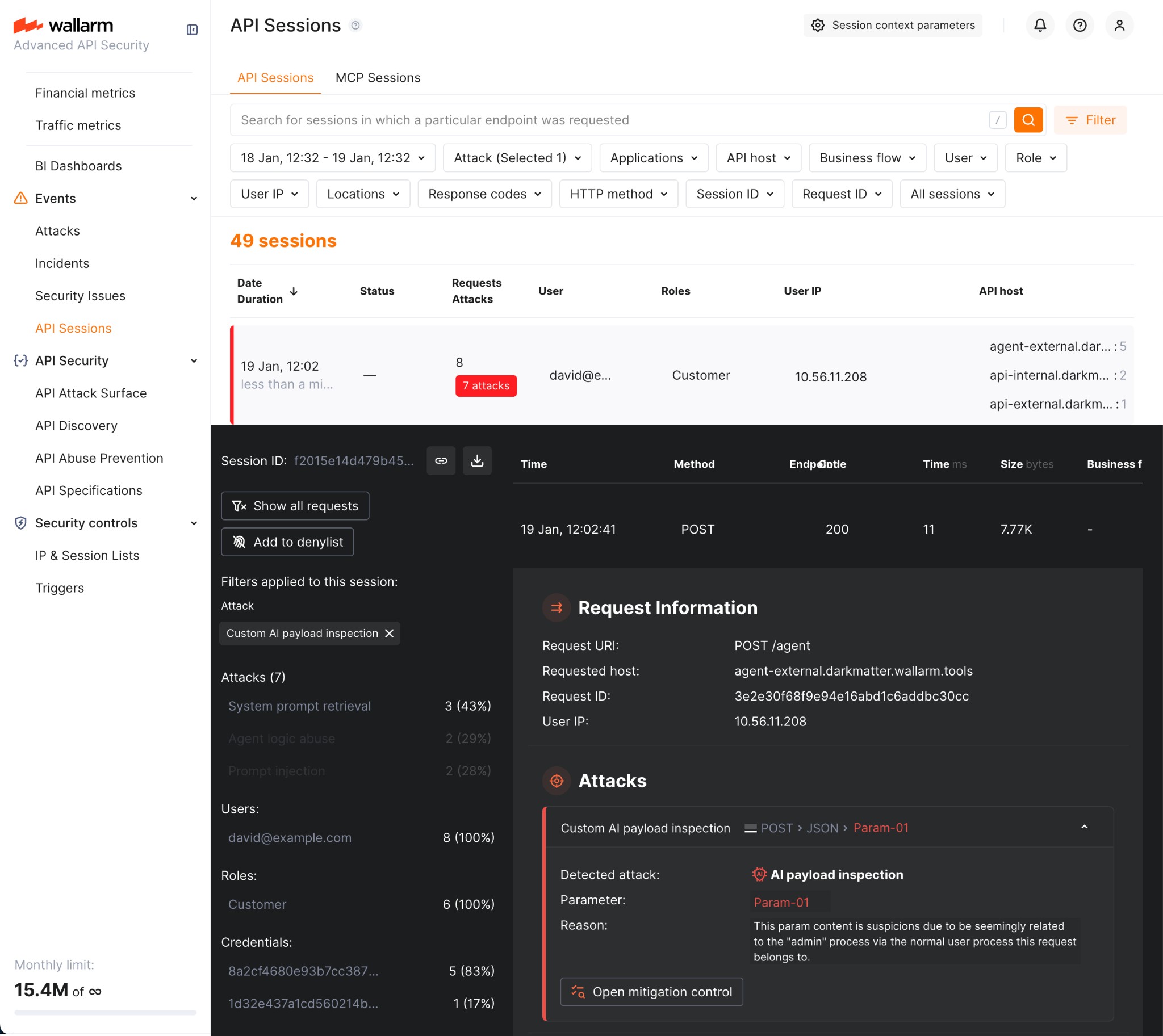Click the Open mitigation control button
Screen dimensions: 1163x1036
coord(651,992)
